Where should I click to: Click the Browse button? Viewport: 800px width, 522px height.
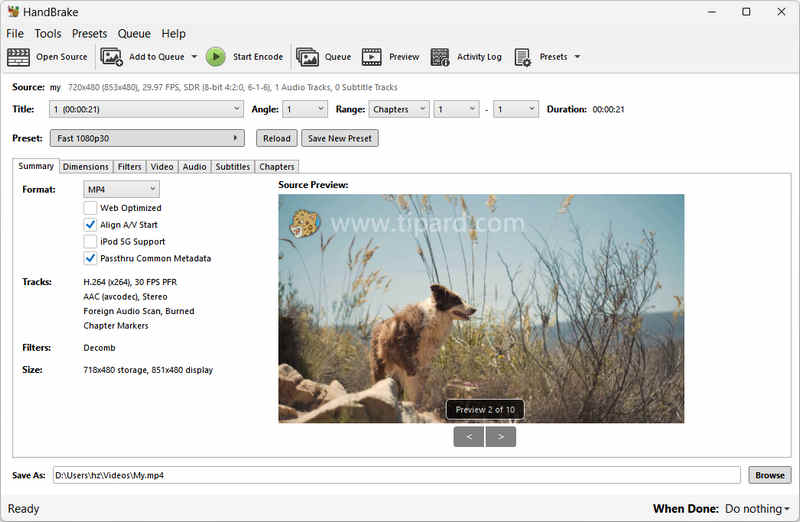coord(770,475)
